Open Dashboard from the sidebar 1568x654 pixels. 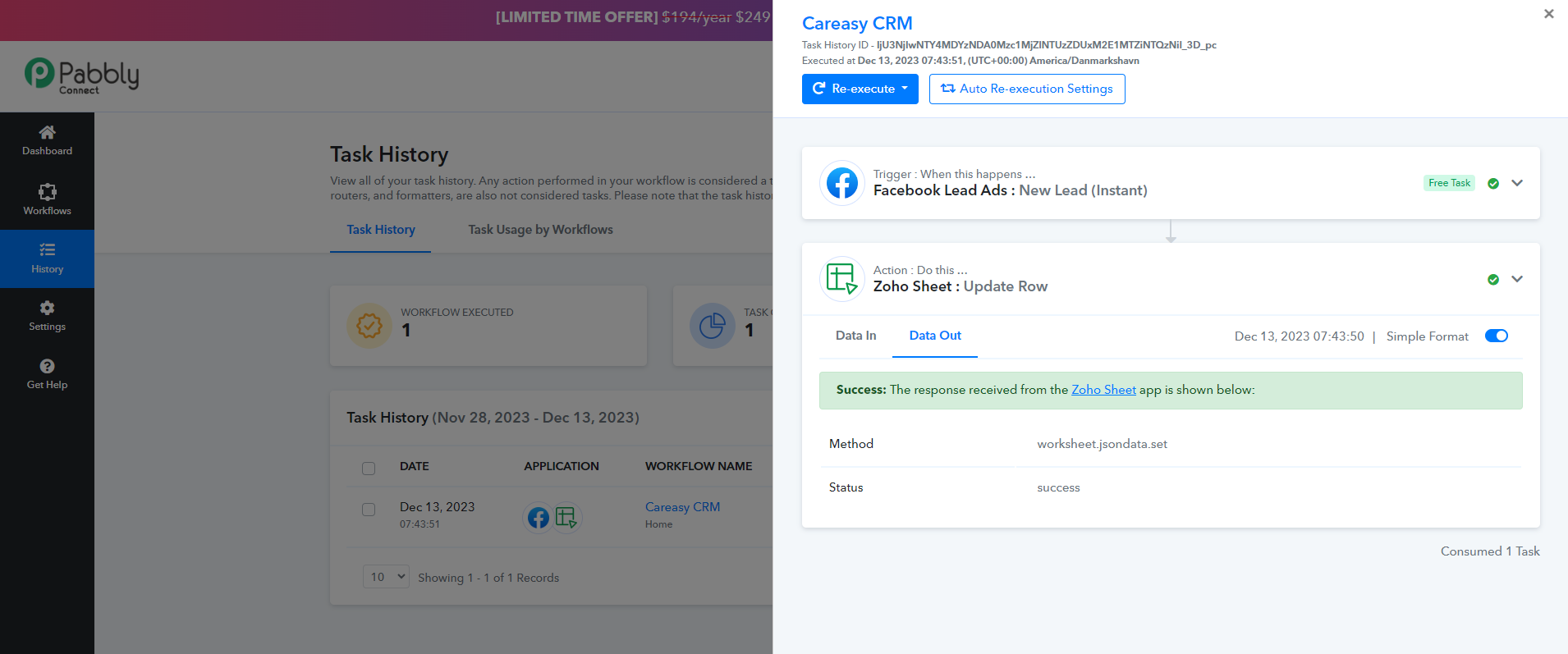[x=47, y=140]
